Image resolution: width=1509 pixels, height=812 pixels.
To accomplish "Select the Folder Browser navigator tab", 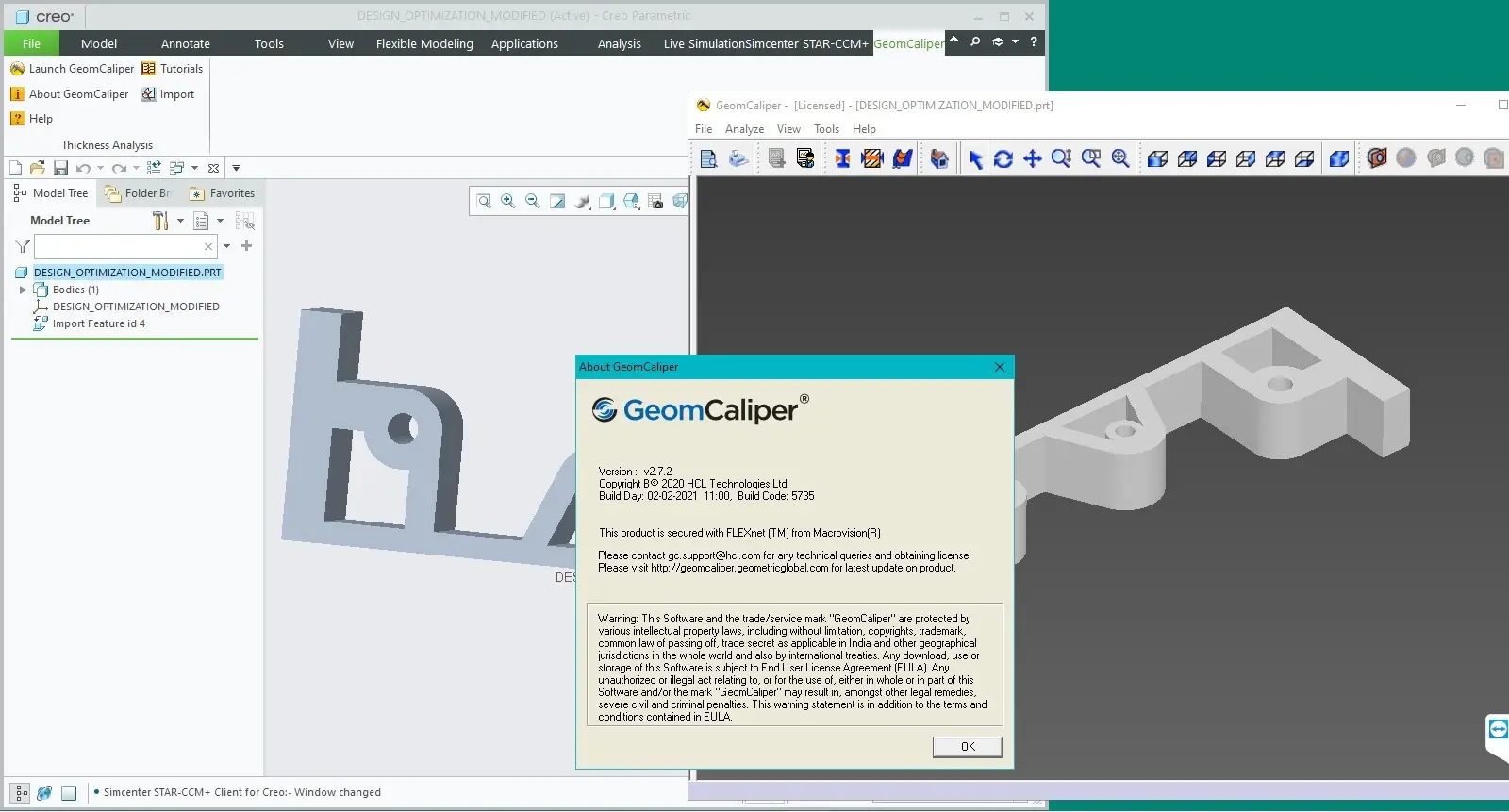I will [138, 193].
